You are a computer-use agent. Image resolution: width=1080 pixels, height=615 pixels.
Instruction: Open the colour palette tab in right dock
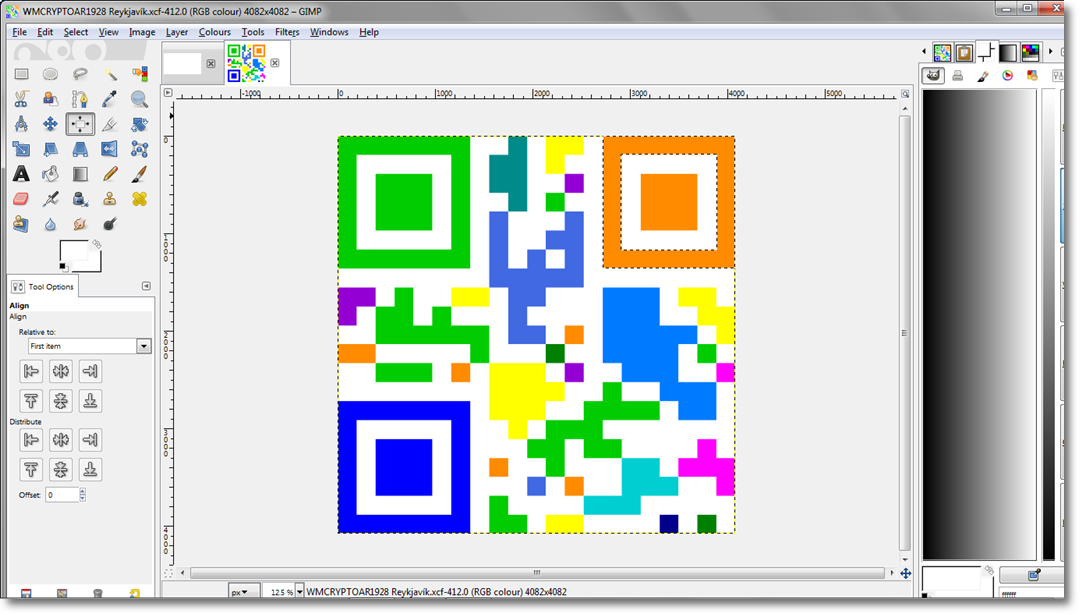(x=1030, y=52)
